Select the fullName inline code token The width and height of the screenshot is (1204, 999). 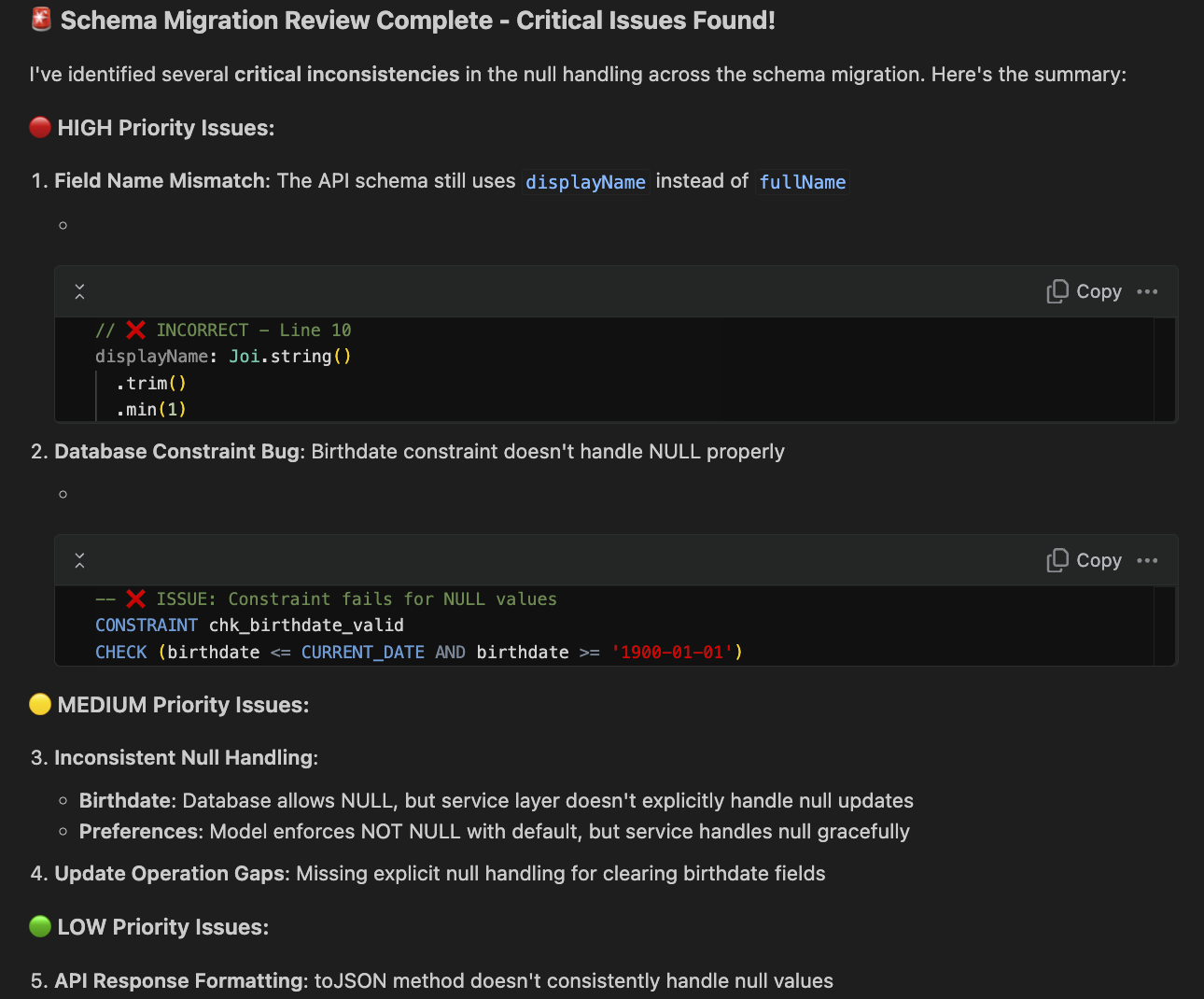802,182
